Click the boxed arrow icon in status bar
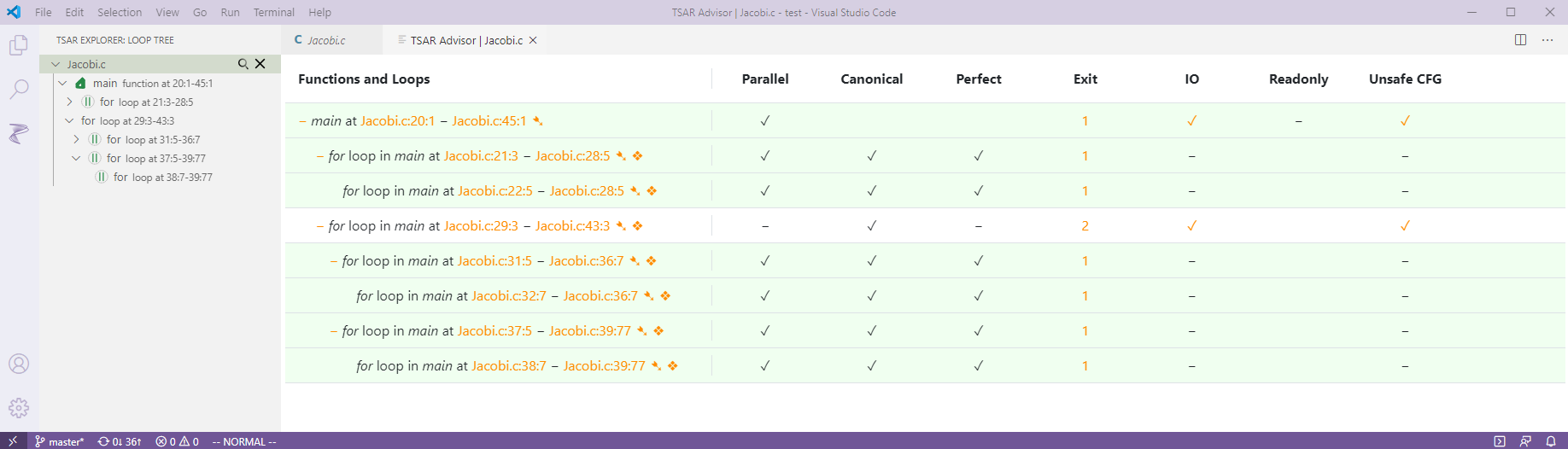 (1500, 441)
